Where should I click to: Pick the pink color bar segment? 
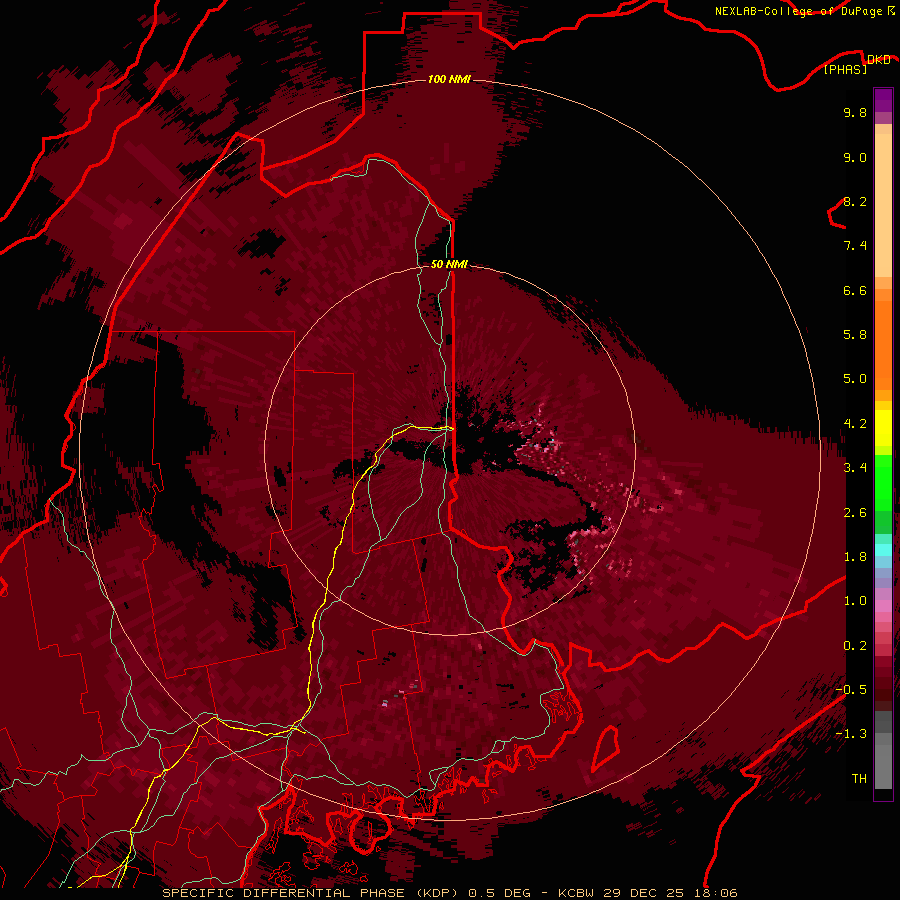883,606
